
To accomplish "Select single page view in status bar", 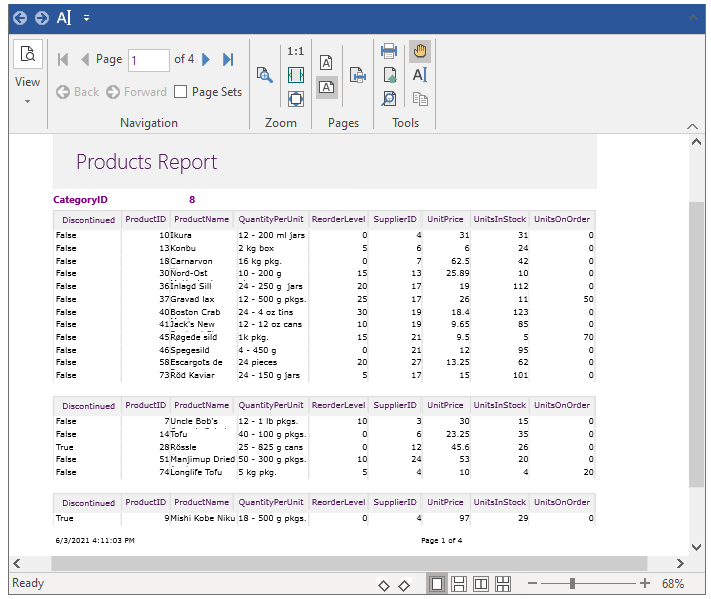I will (437, 584).
